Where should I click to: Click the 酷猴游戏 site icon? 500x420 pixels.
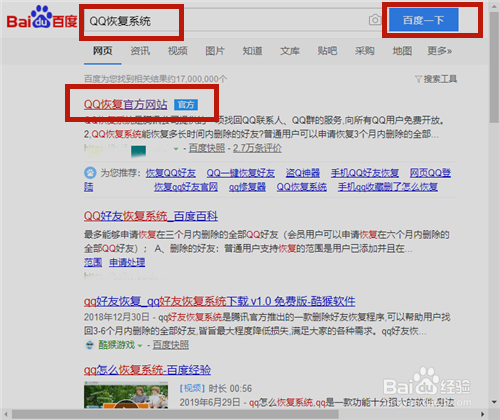89,345
